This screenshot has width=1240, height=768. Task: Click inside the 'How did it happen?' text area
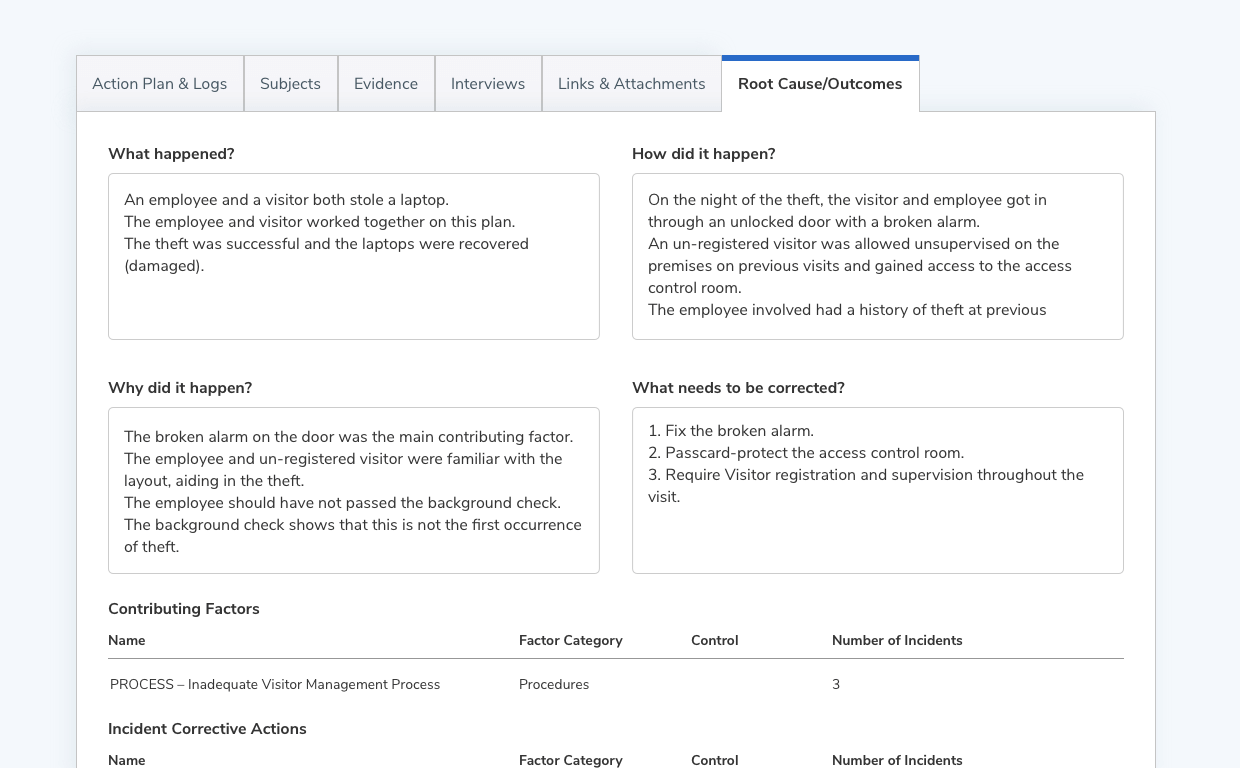pos(877,255)
